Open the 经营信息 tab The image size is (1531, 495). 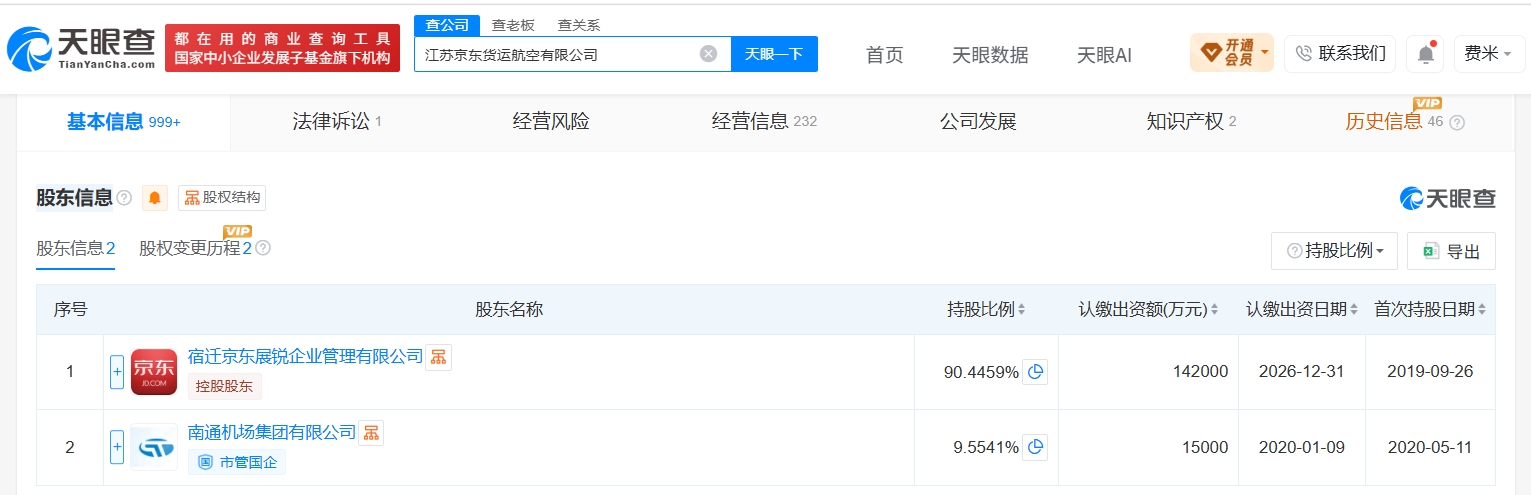tap(764, 122)
